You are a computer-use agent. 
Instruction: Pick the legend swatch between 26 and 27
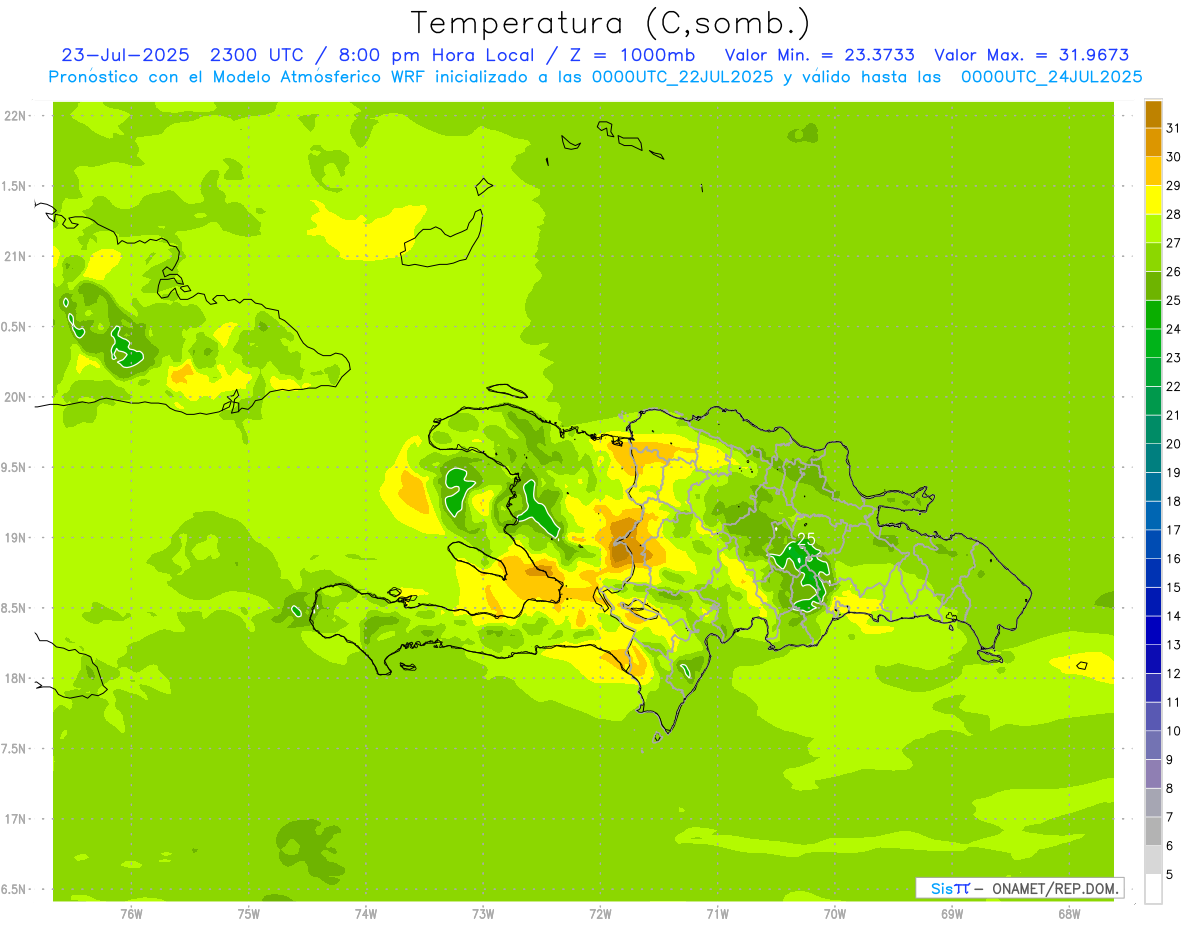click(1153, 258)
